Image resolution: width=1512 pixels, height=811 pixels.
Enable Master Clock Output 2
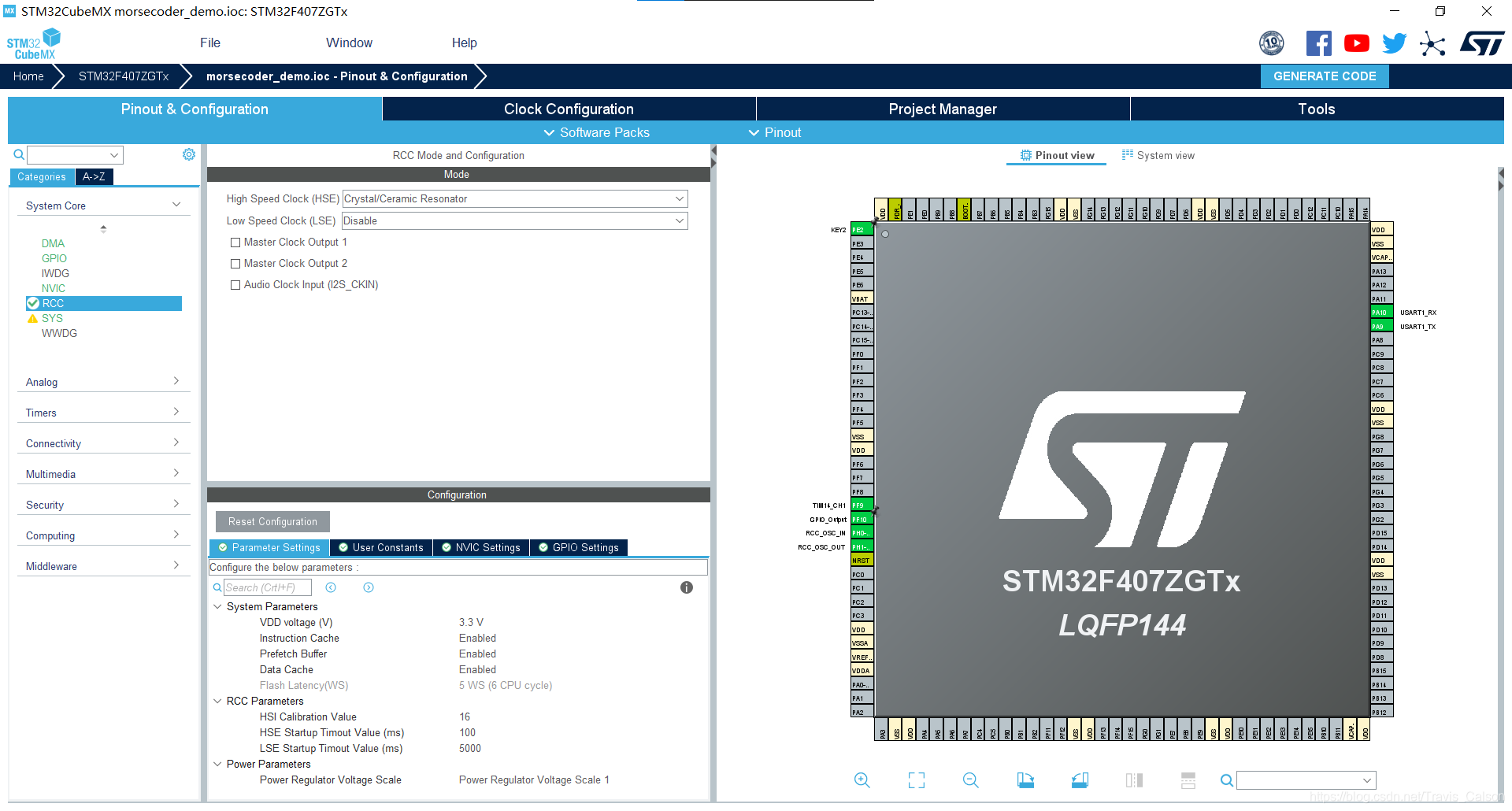point(235,264)
